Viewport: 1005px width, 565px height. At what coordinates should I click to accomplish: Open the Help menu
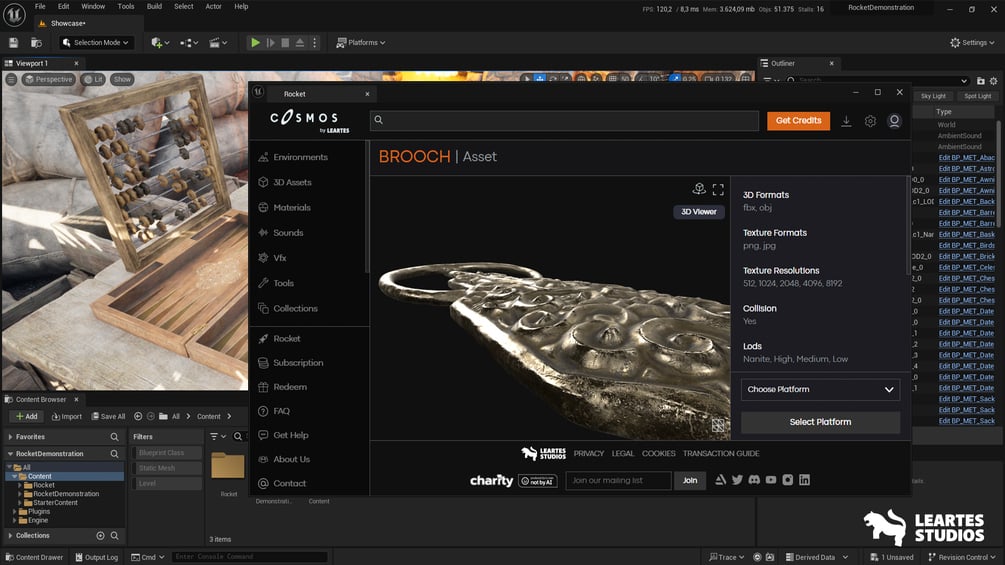pos(241,6)
